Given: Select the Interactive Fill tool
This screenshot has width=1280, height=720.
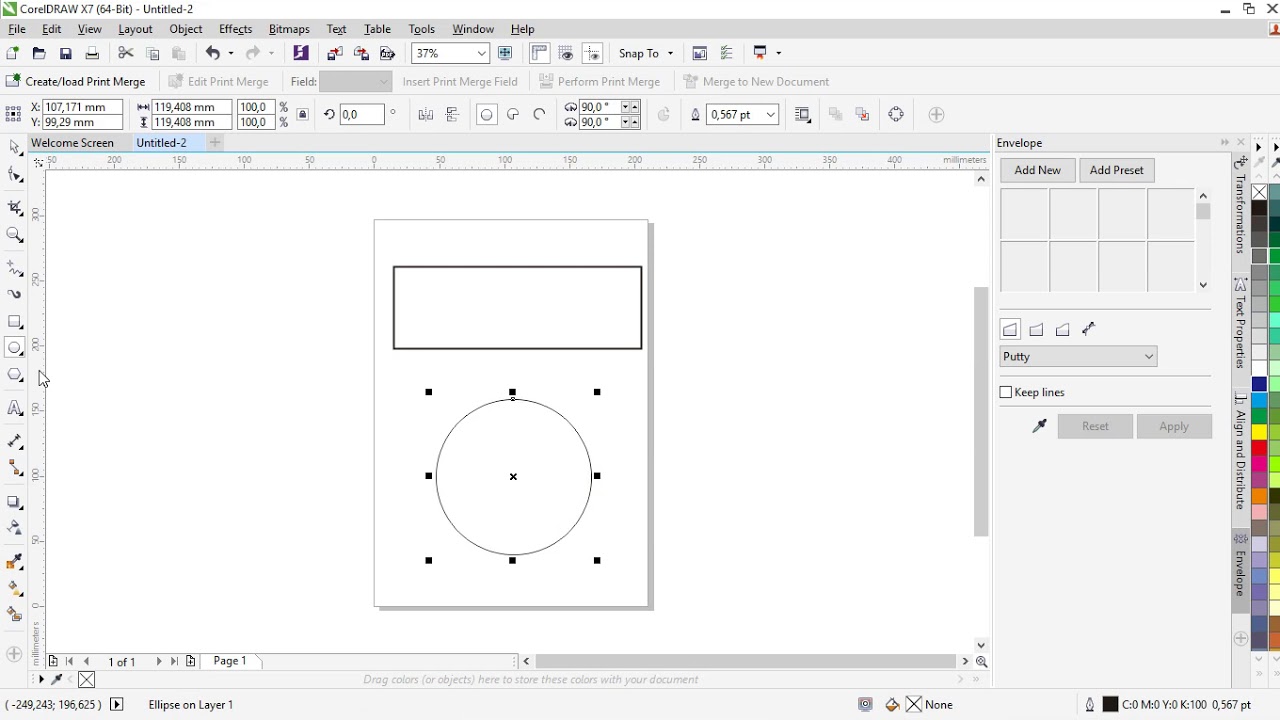Looking at the screenshot, I should (15, 589).
